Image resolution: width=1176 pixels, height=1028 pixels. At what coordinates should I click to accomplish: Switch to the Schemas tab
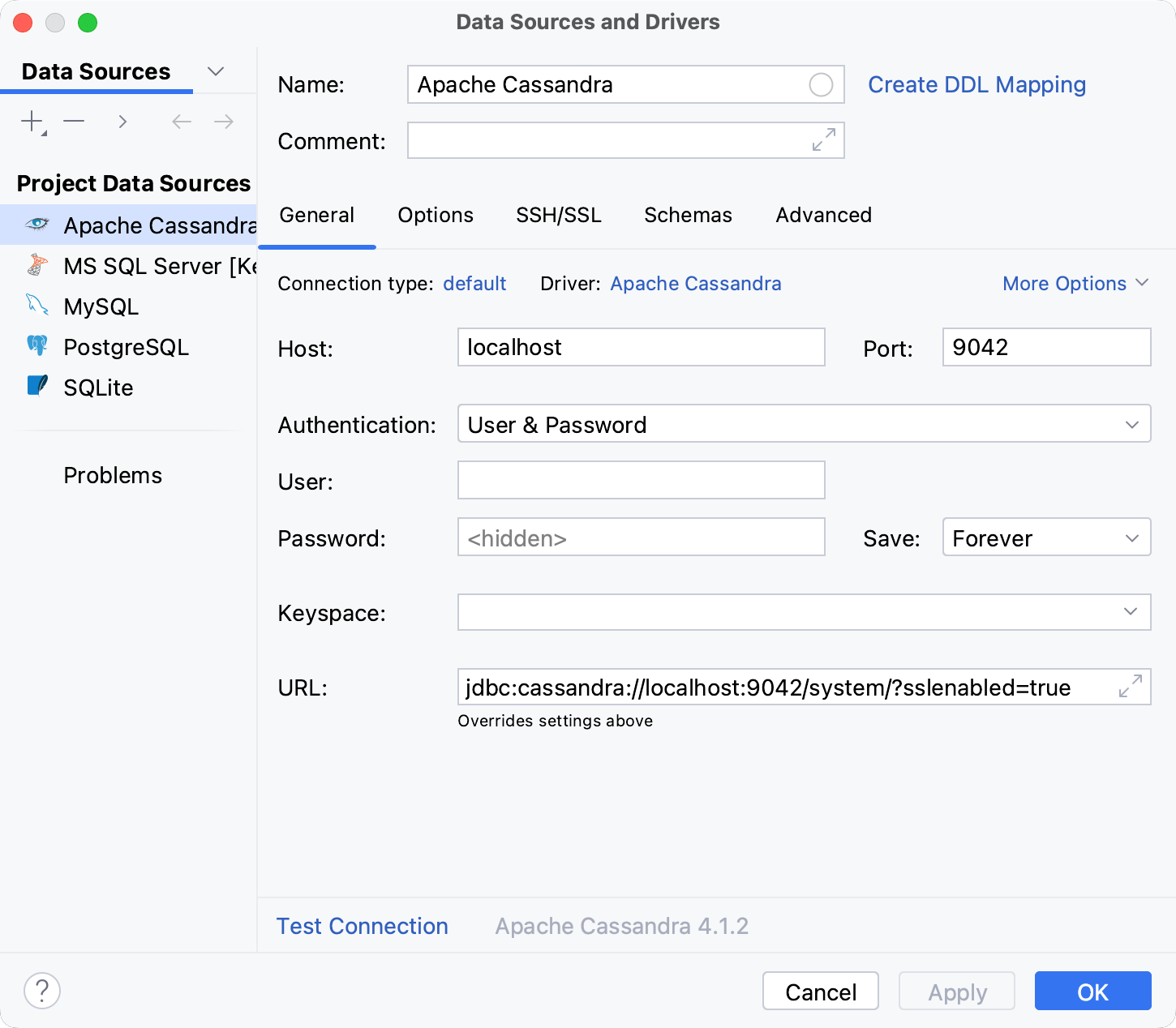pyautogui.click(x=688, y=215)
